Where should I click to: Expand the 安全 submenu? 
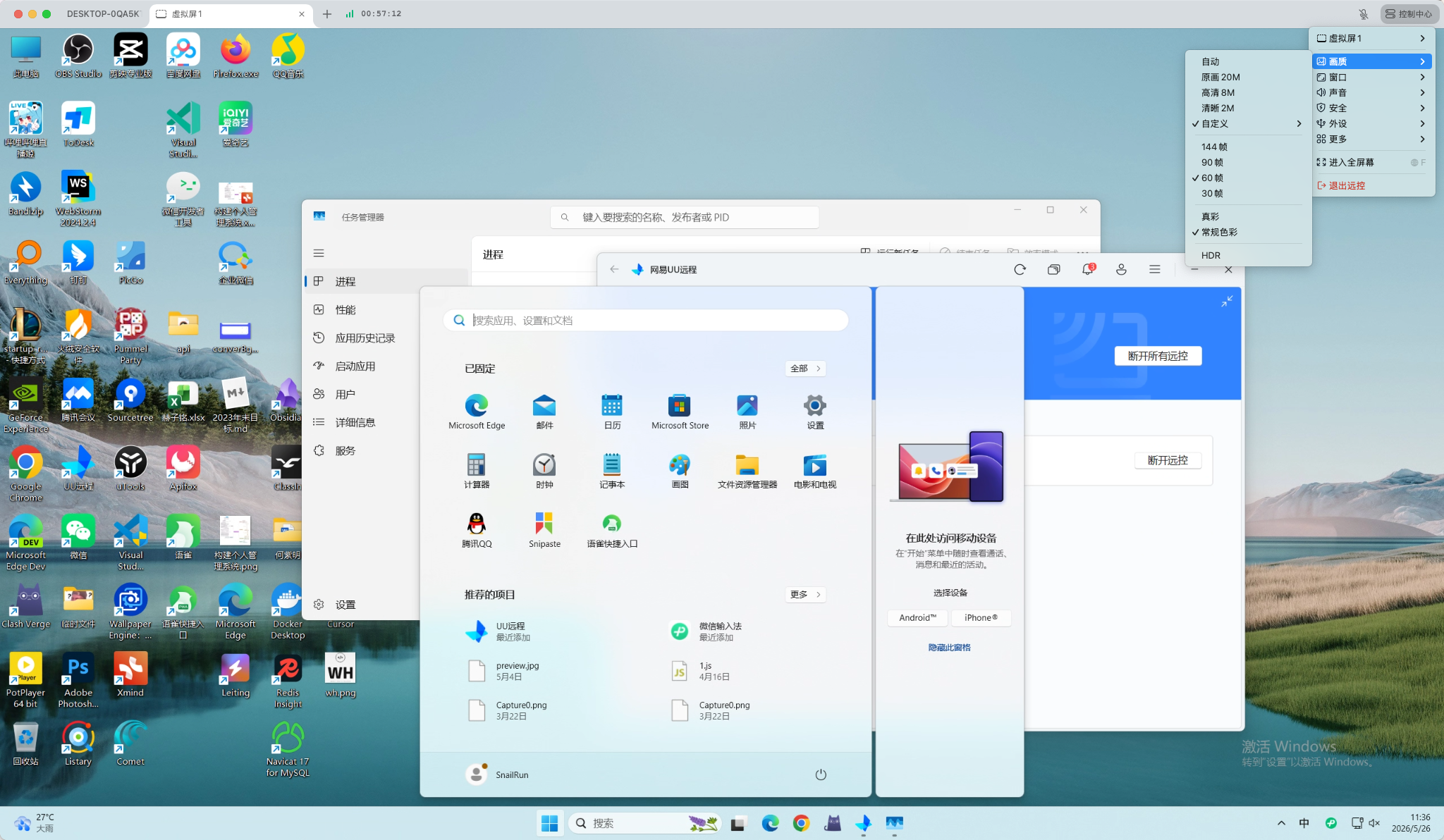point(1371,108)
